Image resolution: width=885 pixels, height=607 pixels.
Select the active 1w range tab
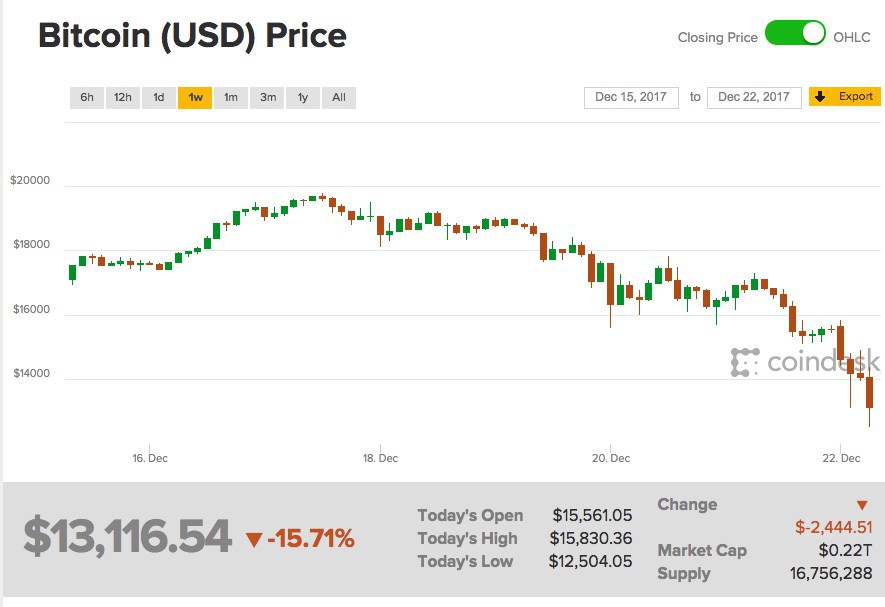click(195, 97)
